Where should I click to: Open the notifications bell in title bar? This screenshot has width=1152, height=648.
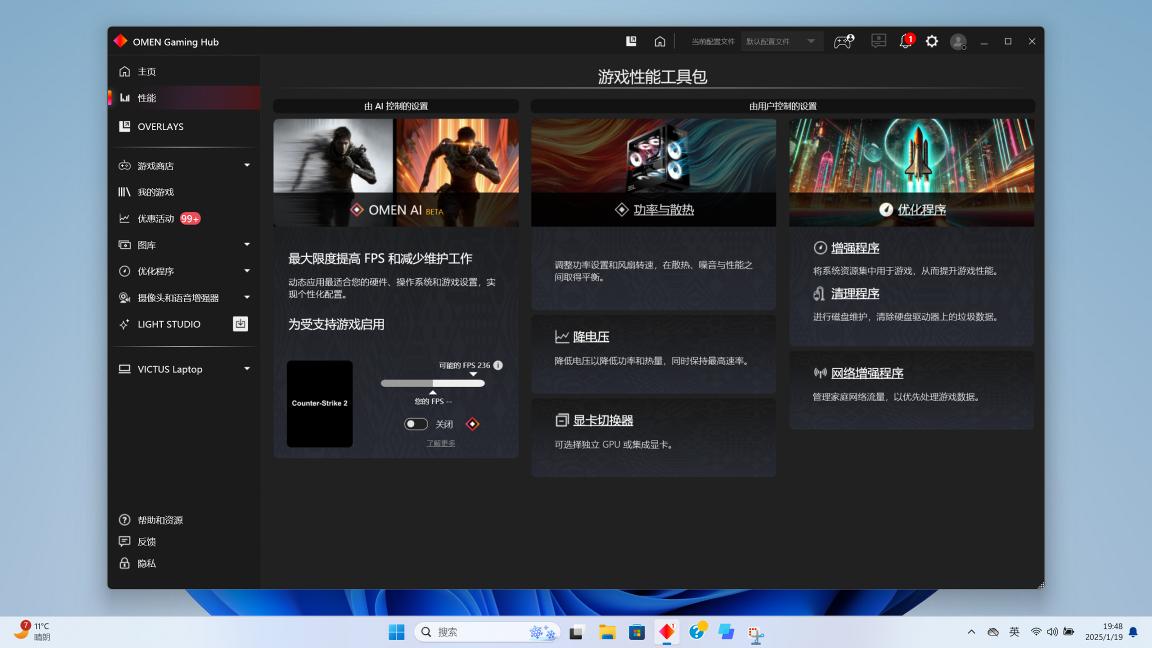[x=906, y=42]
